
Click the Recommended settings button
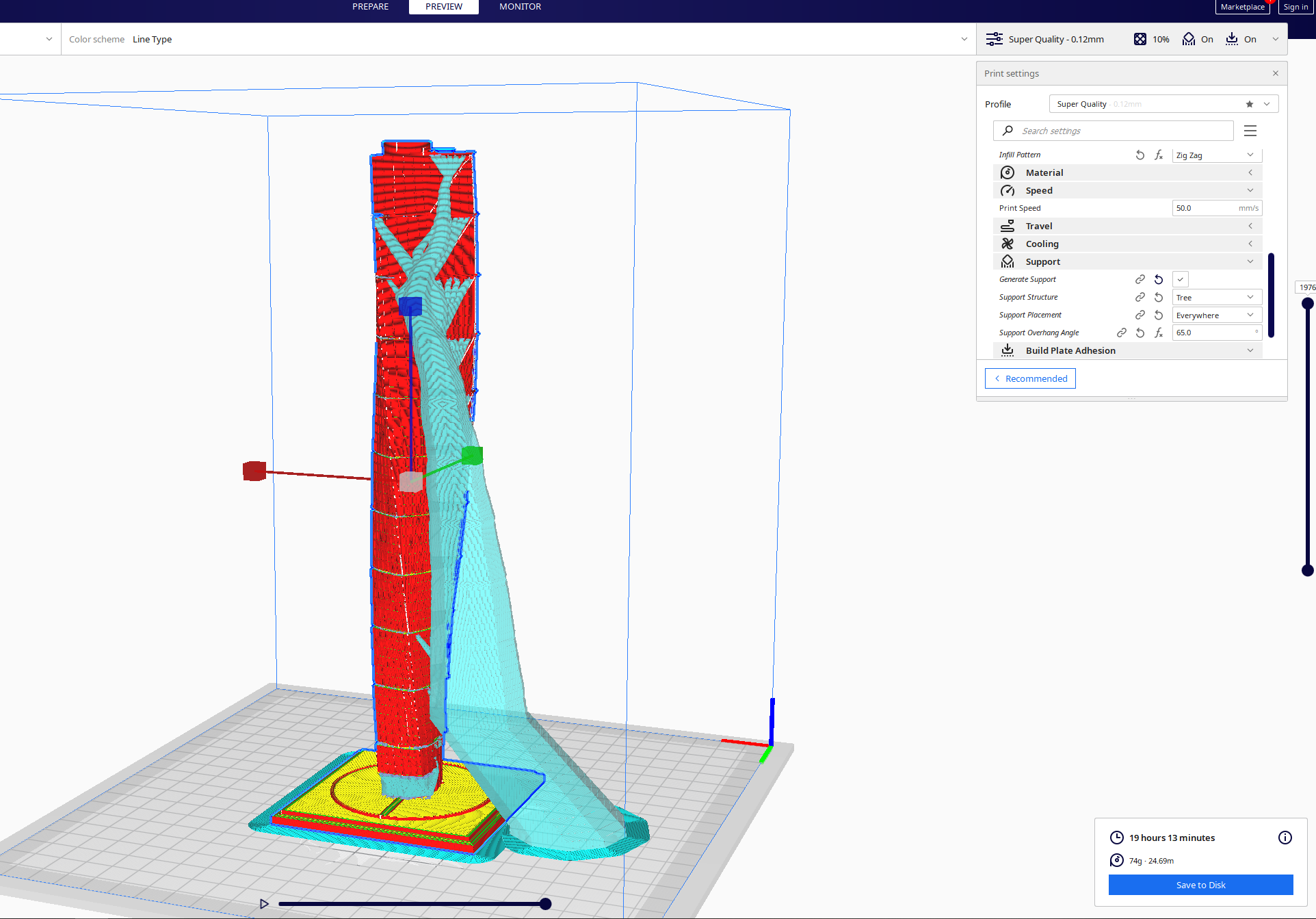[x=1030, y=378]
